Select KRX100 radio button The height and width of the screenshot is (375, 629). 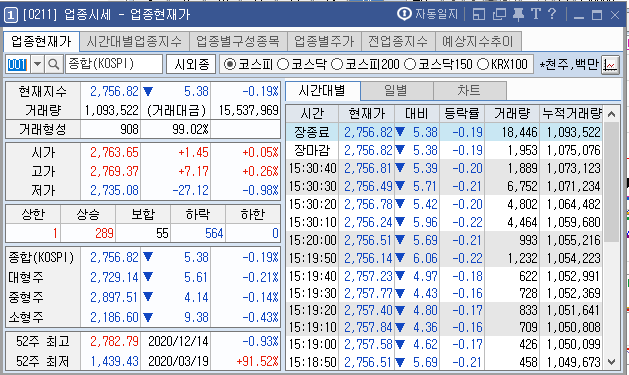coord(483,64)
